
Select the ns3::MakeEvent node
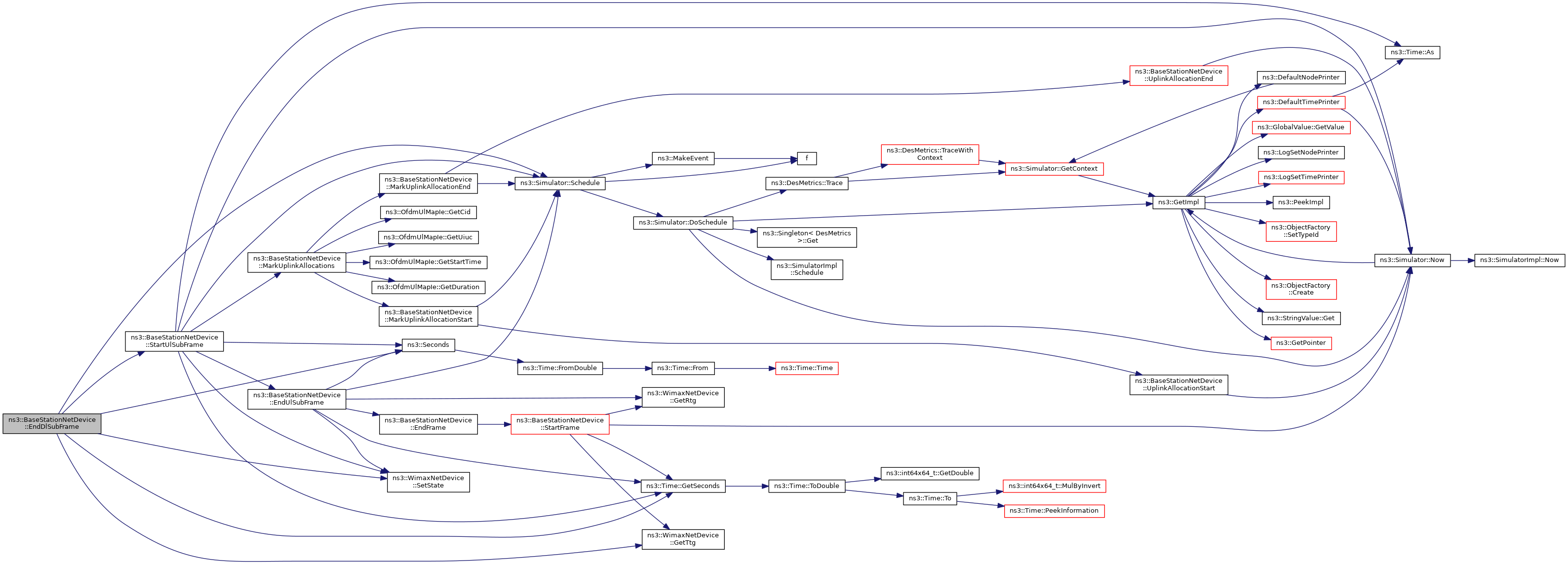683,159
